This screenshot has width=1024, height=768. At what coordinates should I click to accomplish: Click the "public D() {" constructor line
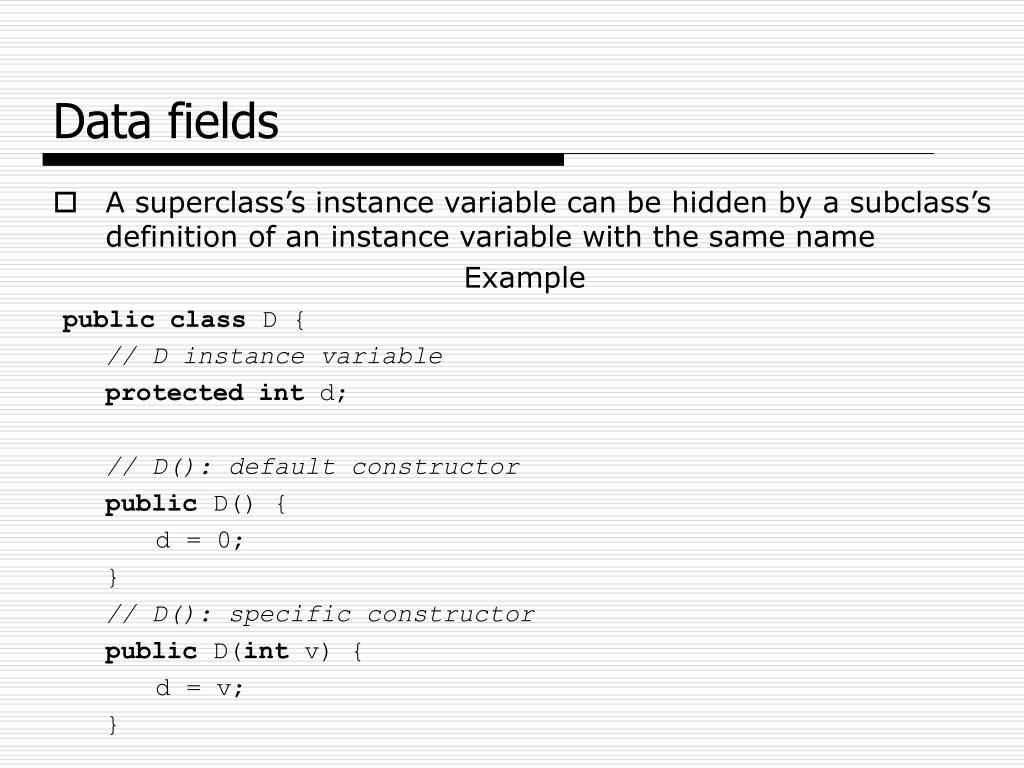point(195,504)
